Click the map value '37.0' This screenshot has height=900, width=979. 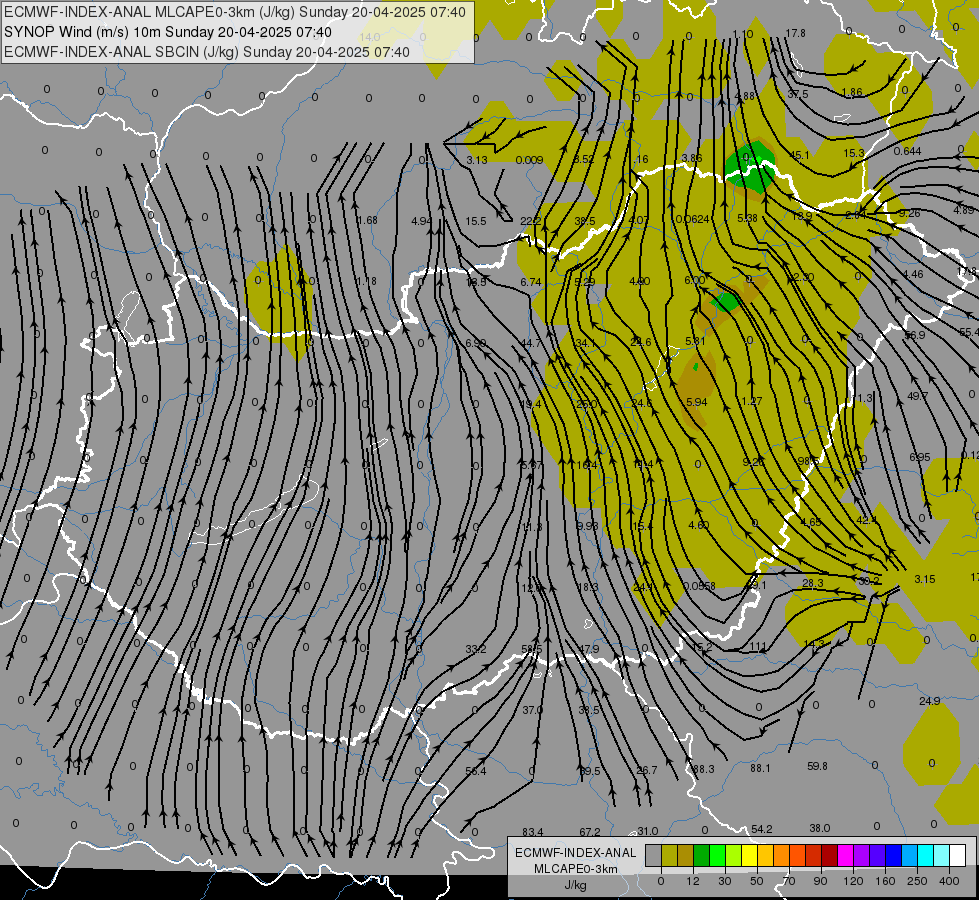tap(533, 710)
